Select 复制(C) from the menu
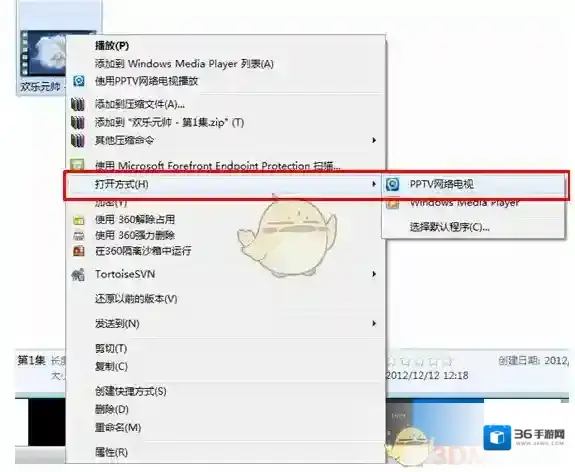575x472 pixels. 111,366
